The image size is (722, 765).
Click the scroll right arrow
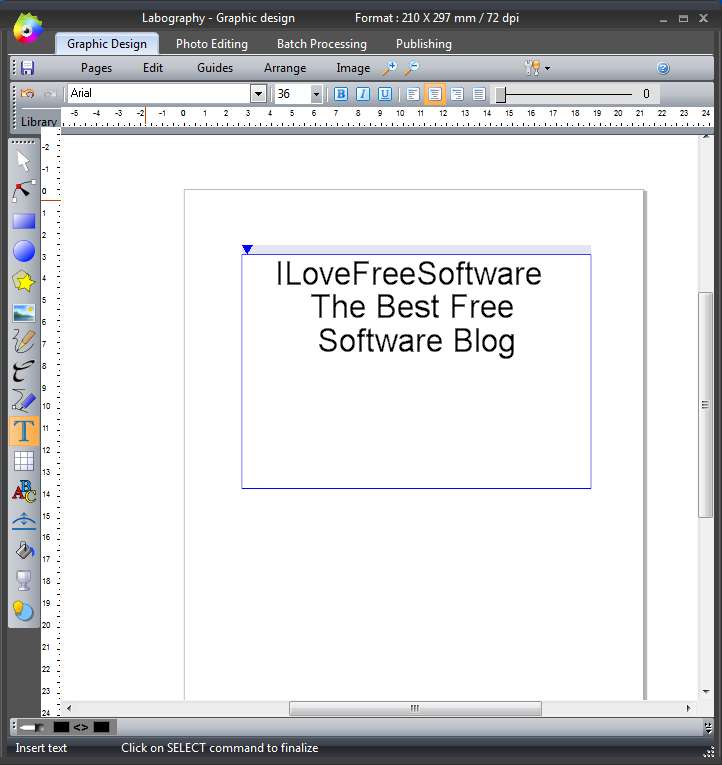[688, 708]
